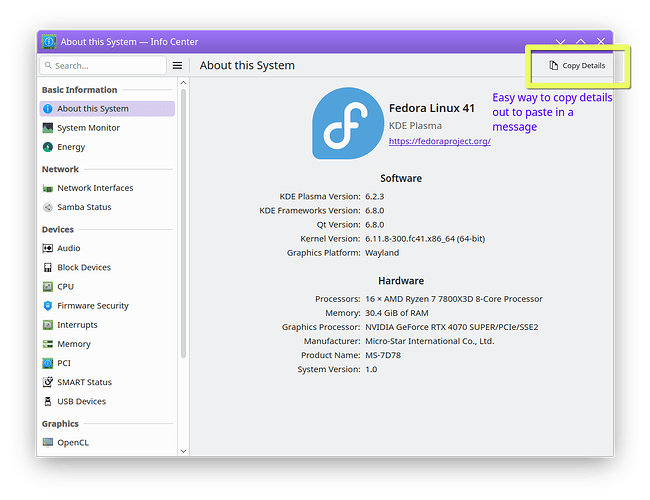Click the sidebar scrollbar handle
This screenshot has width=650, height=500.
coord(183,223)
